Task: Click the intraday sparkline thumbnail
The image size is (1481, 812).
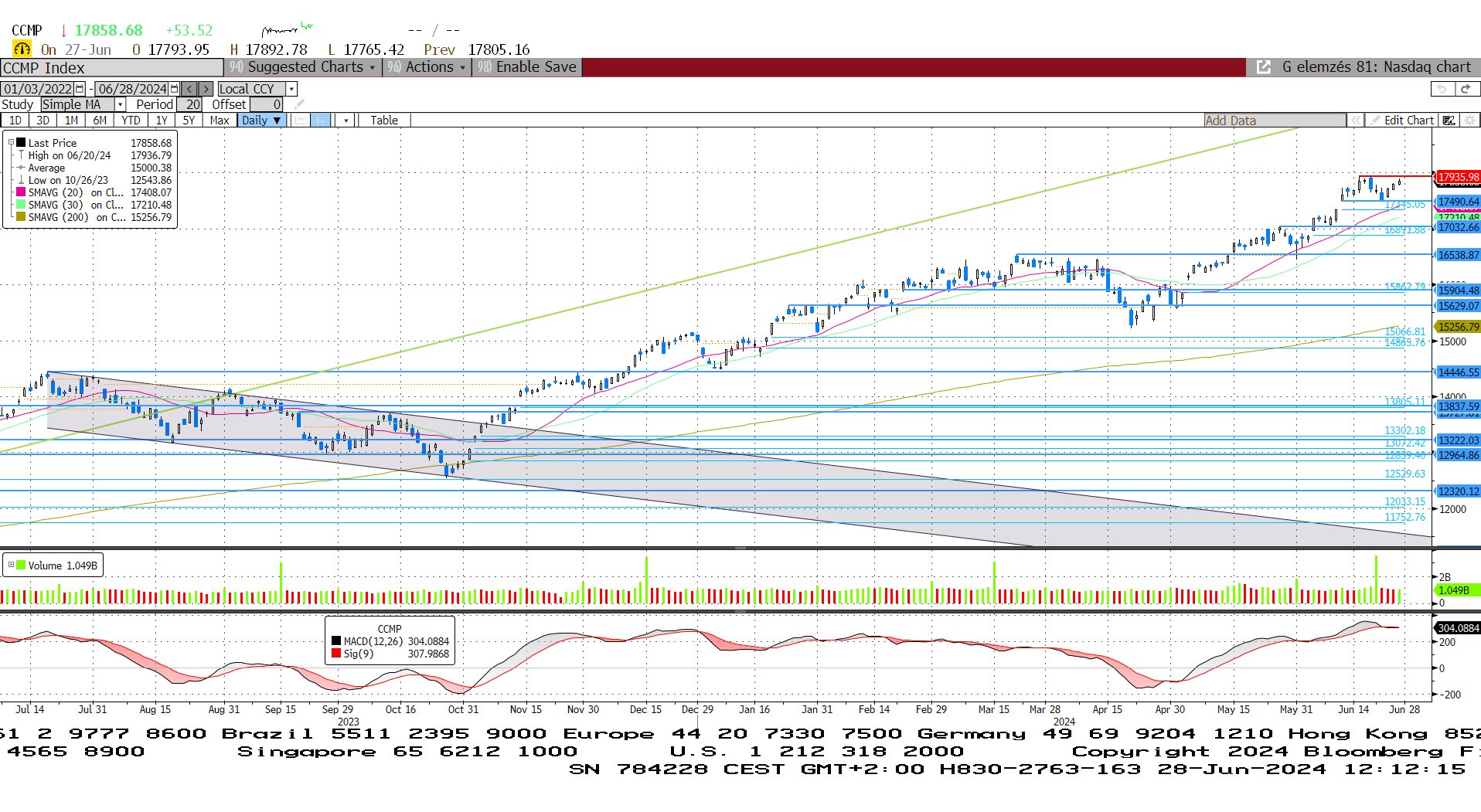Action: (287, 30)
